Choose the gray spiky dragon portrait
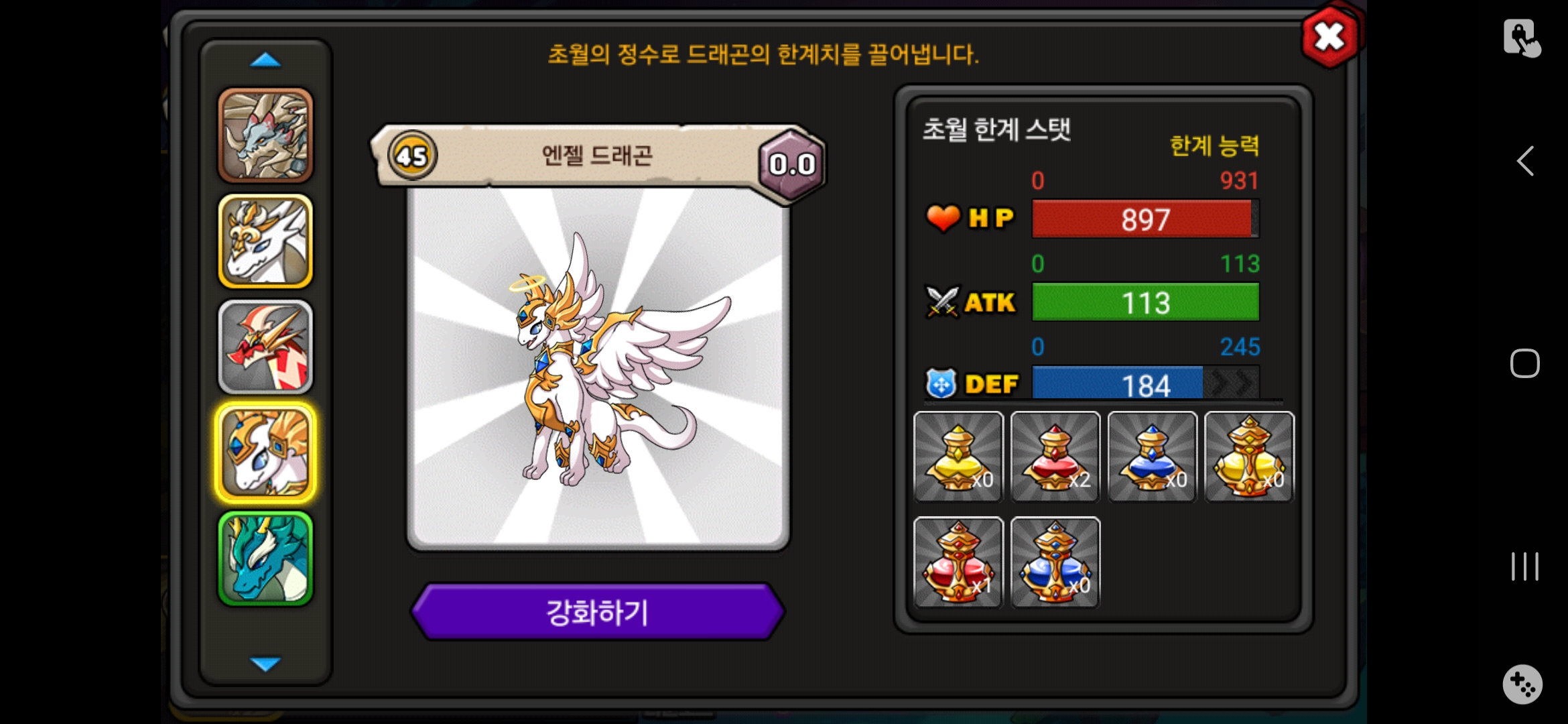 click(x=265, y=135)
